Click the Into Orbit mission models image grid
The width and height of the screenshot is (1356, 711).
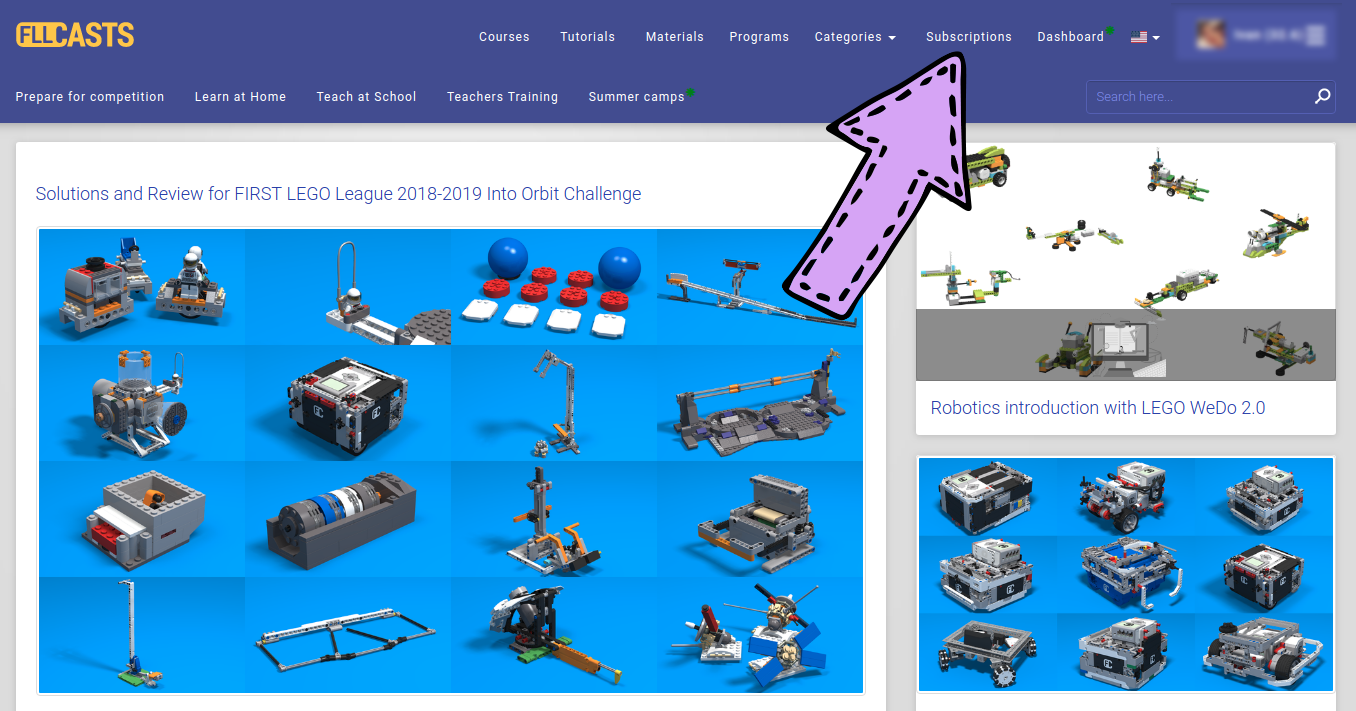(451, 461)
